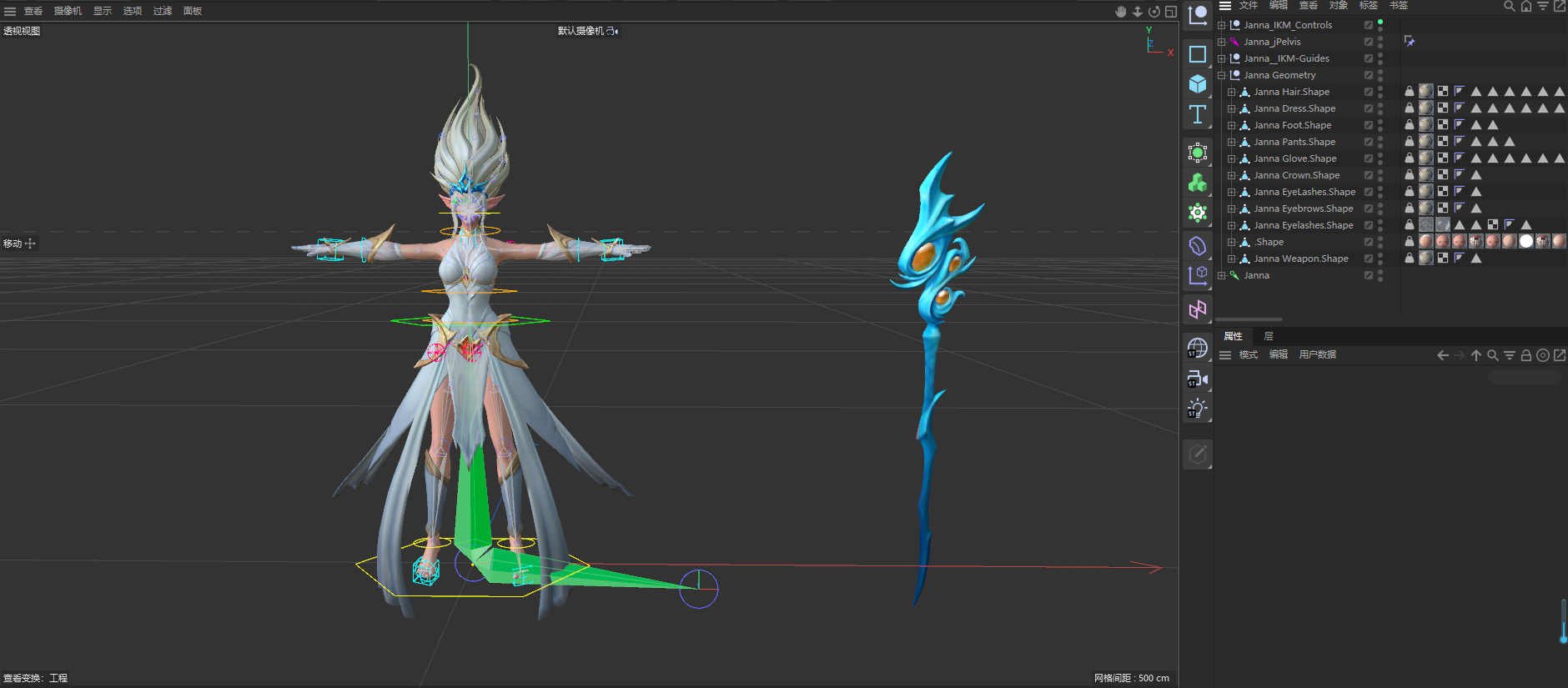Viewport: 1568px width, 688px height.
Task: Click the Attribute Manager new-window icon
Action: pos(1560,355)
